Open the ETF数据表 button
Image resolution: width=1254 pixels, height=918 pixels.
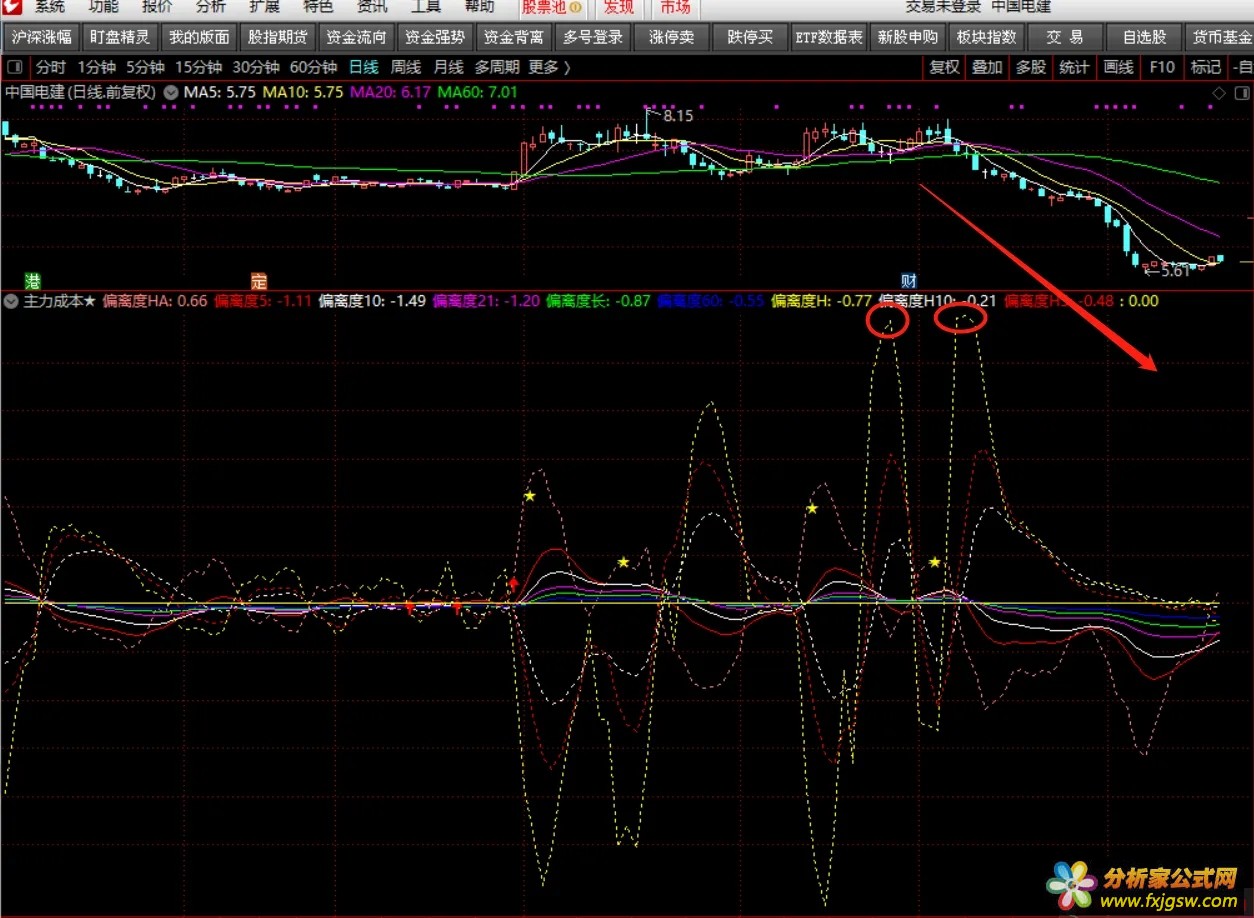click(x=829, y=38)
